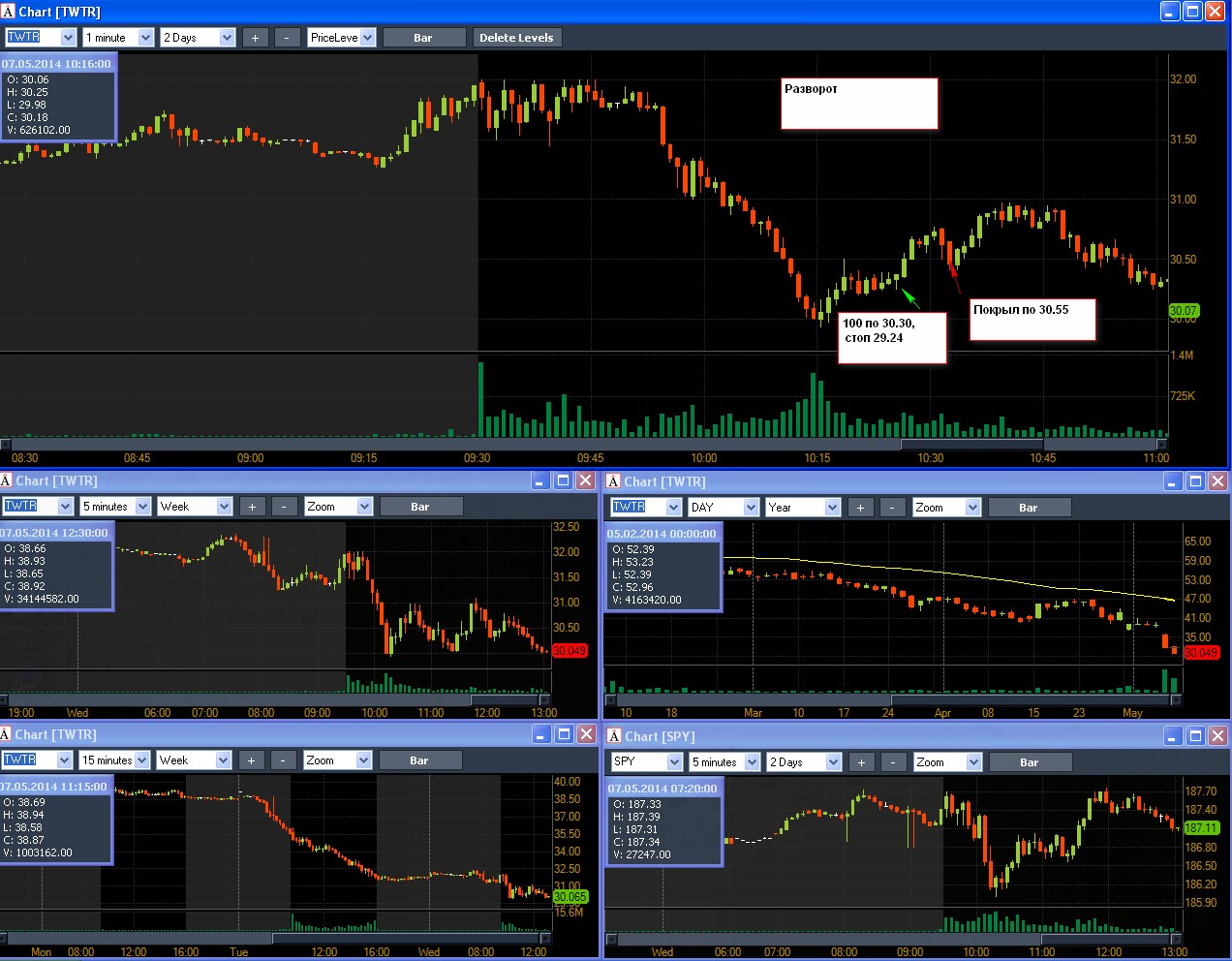1232x961 pixels.
Task: Click the red 30.049 price label in the 5 minutes chart
Action: pyautogui.click(x=570, y=651)
